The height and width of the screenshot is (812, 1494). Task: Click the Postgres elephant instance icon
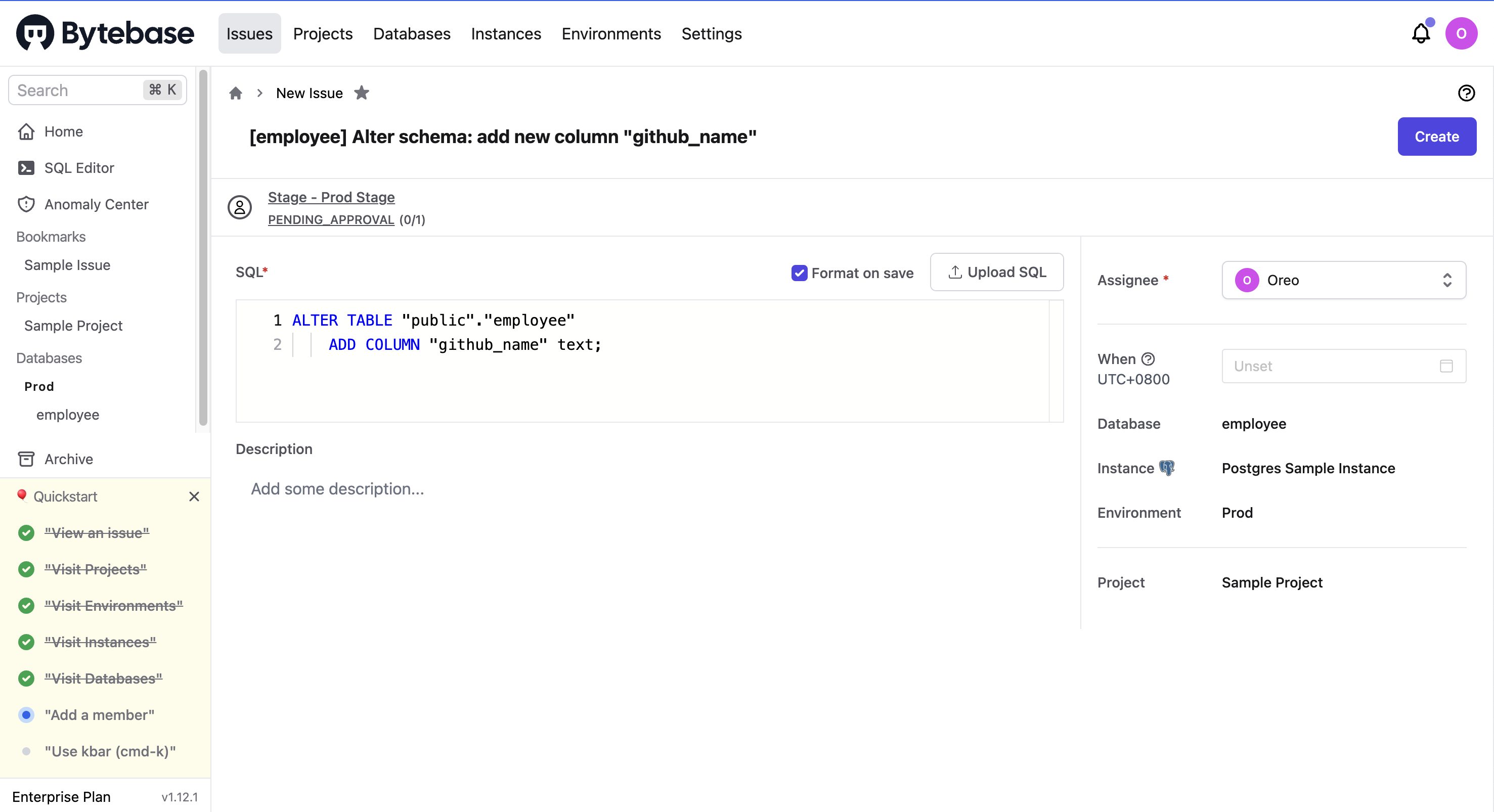click(x=1166, y=468)
